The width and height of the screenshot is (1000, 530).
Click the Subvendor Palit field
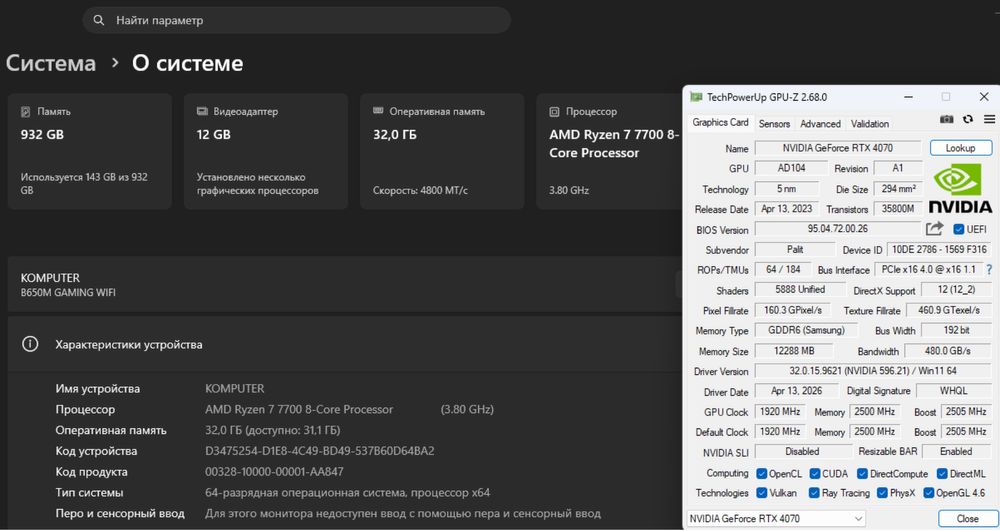[x=795, y=249]
